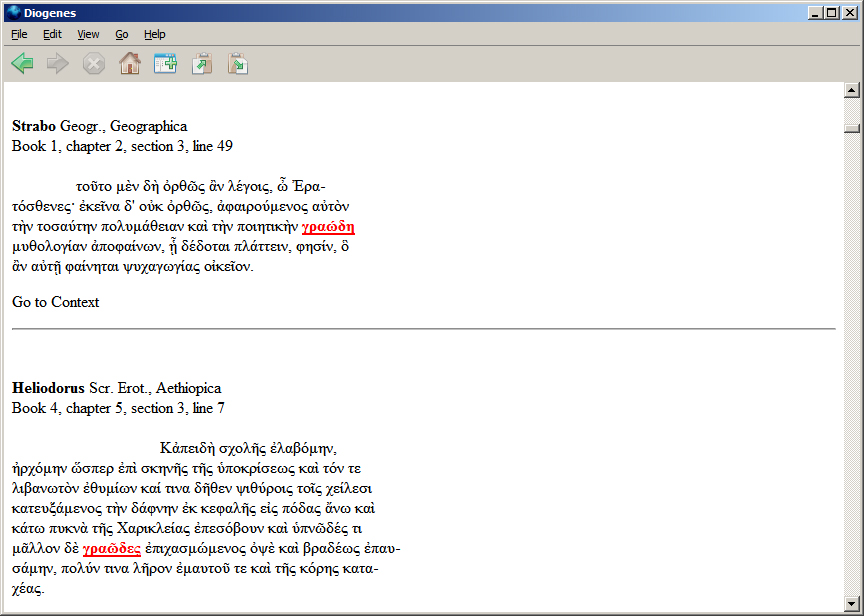Open the Edit menu
The width and height of the screenshot is (864, 616).
point(52,34)
